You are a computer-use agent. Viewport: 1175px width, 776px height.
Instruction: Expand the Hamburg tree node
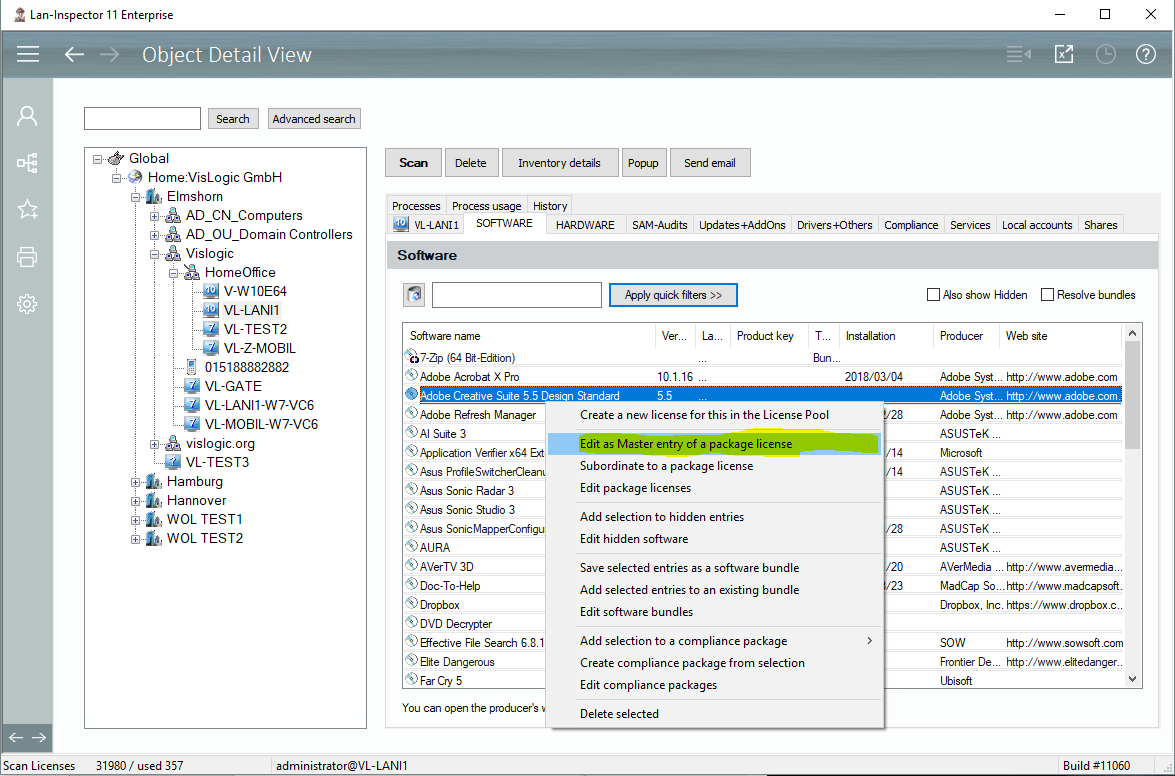point(136,482)
